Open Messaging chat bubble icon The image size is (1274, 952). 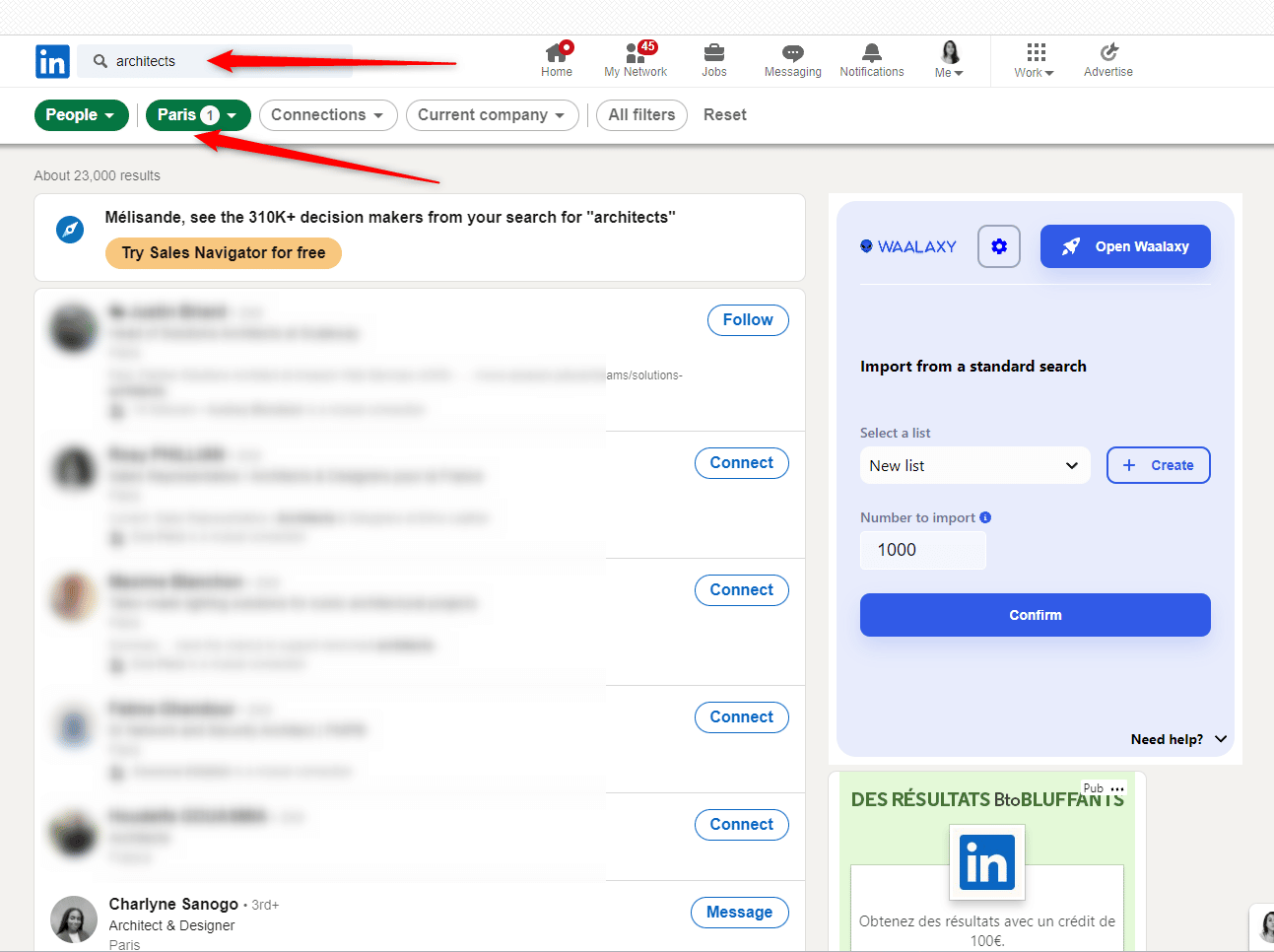click(x=793, y=53)
